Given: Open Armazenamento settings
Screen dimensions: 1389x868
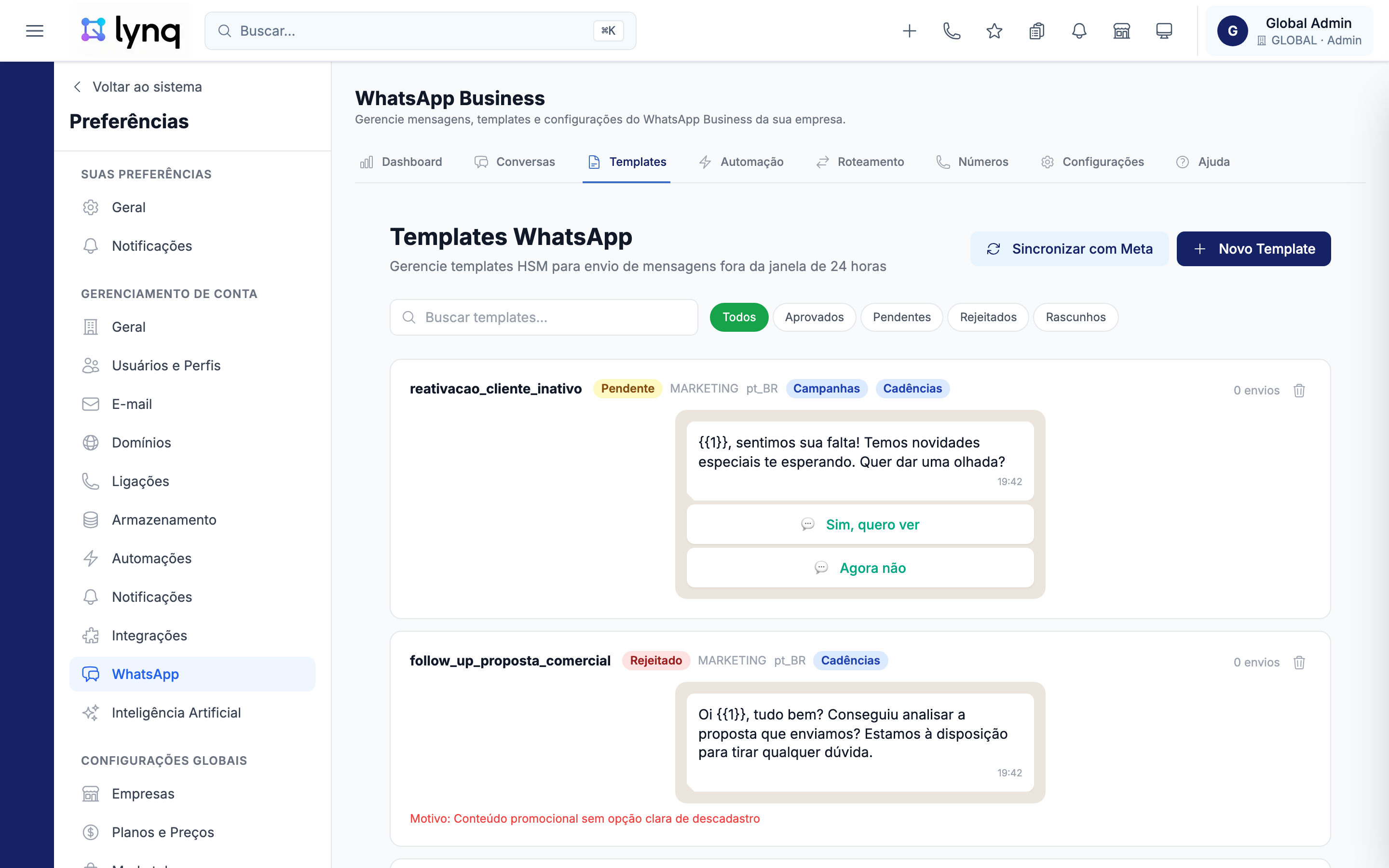Looking at the screenshot, I should (x=192, y=519).
